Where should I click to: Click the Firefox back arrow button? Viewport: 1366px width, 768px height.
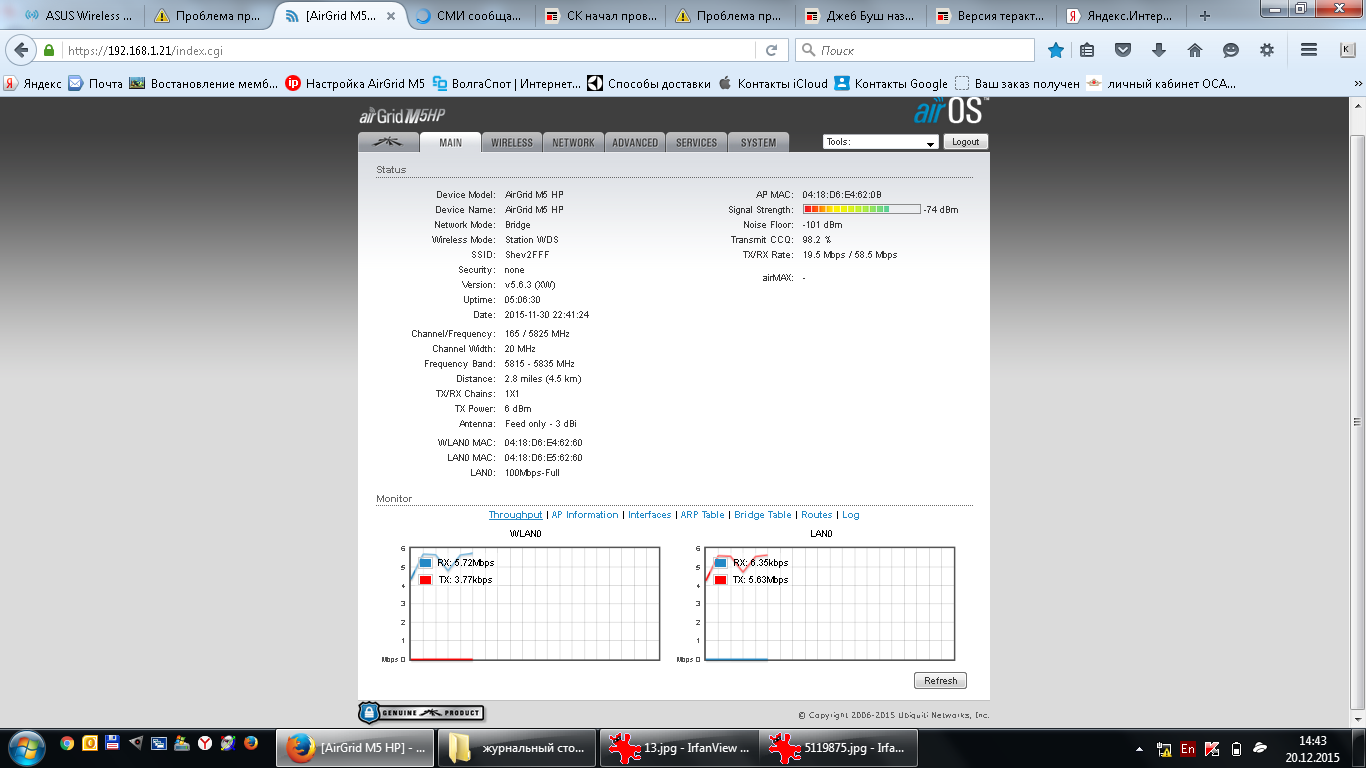[21, 50]
